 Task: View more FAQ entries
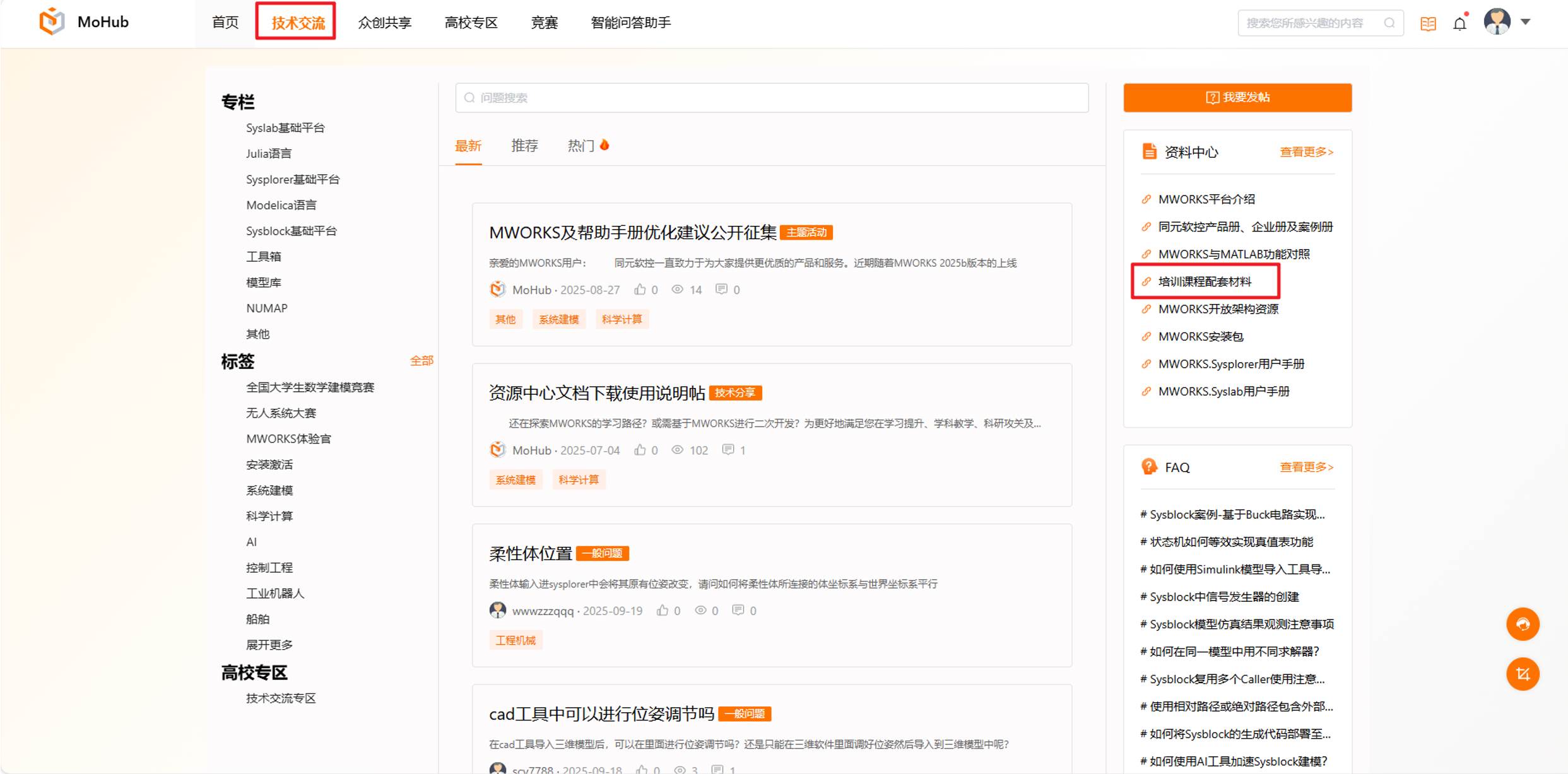click(x=1306, y=467)
